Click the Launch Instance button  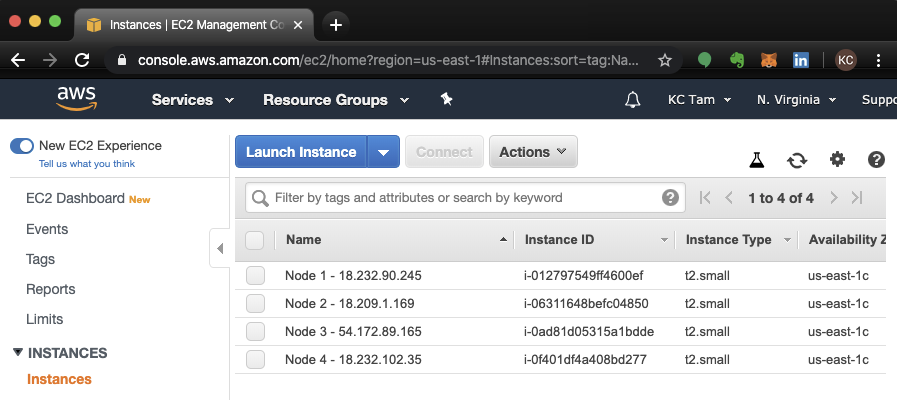coord(301,152)
